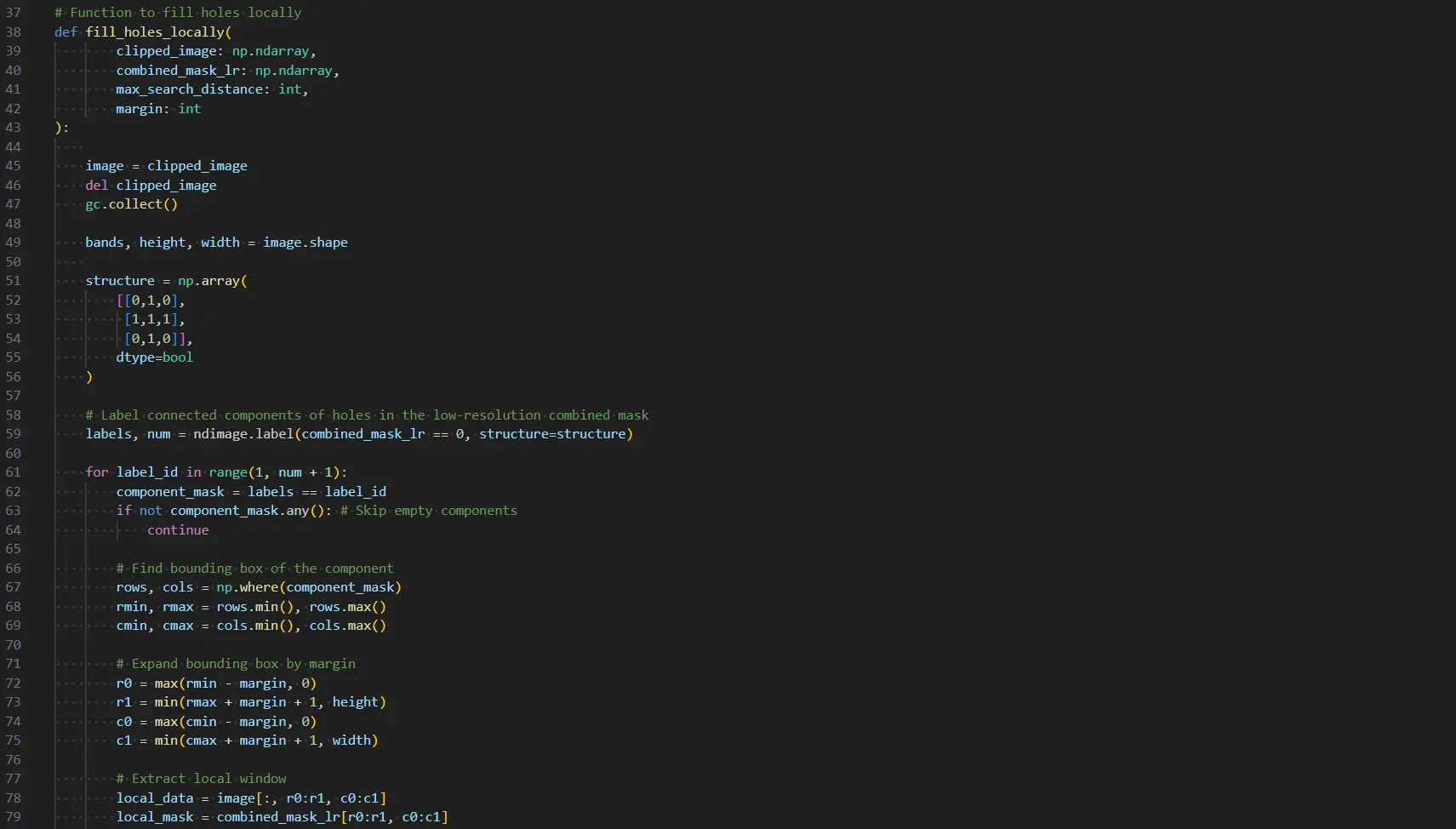Click the fill_holes_locally function name
1456x829 pixels.
[x=155, y=32]
